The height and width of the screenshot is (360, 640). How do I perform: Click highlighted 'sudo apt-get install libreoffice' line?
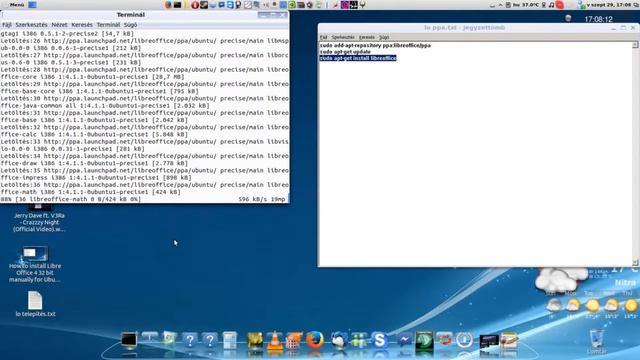click(x=358, y=58)
